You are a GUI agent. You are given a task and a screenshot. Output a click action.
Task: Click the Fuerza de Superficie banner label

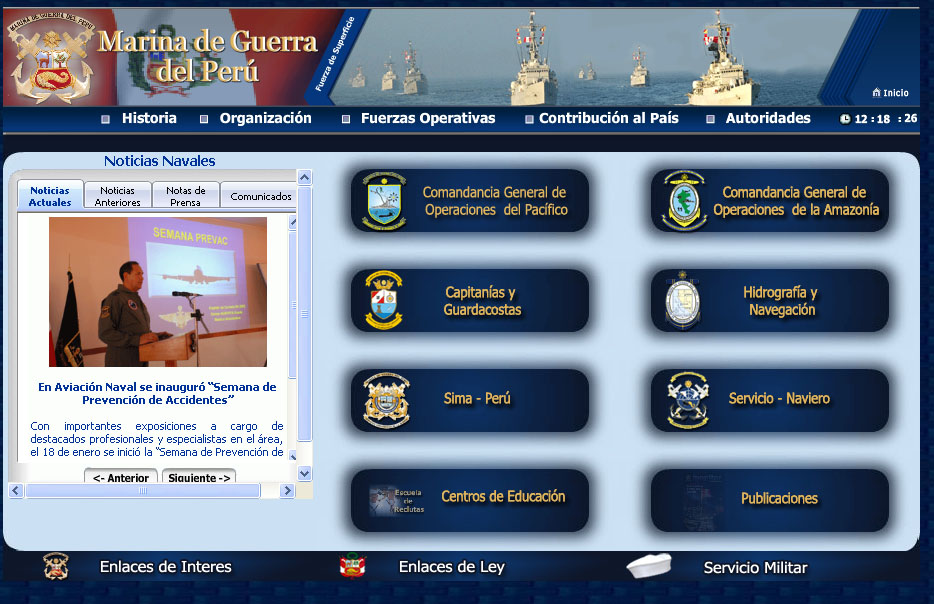pyautogui.click(x=335, y=54)
